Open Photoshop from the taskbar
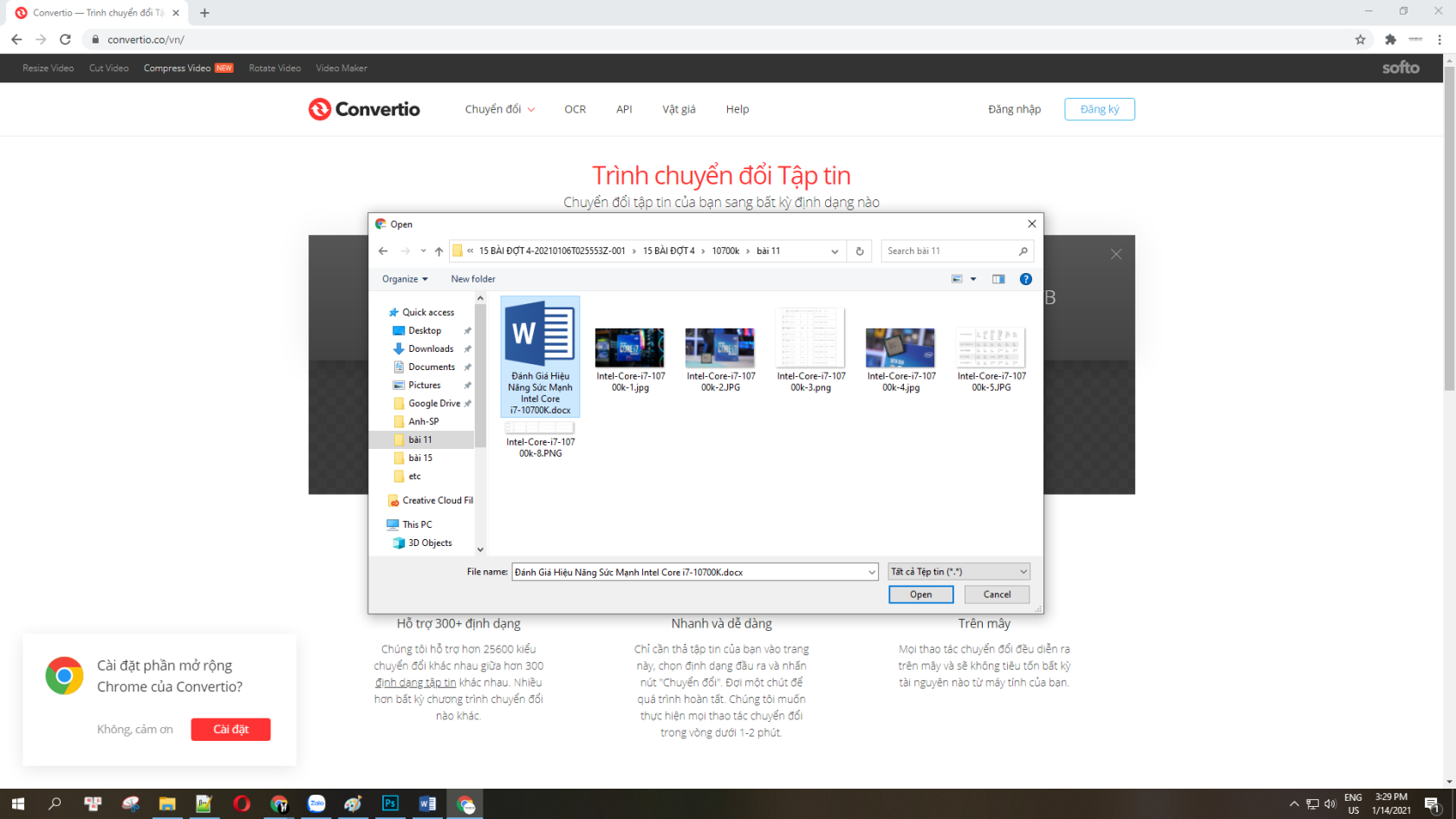The image size is (1456, 819). click(390, 803)
